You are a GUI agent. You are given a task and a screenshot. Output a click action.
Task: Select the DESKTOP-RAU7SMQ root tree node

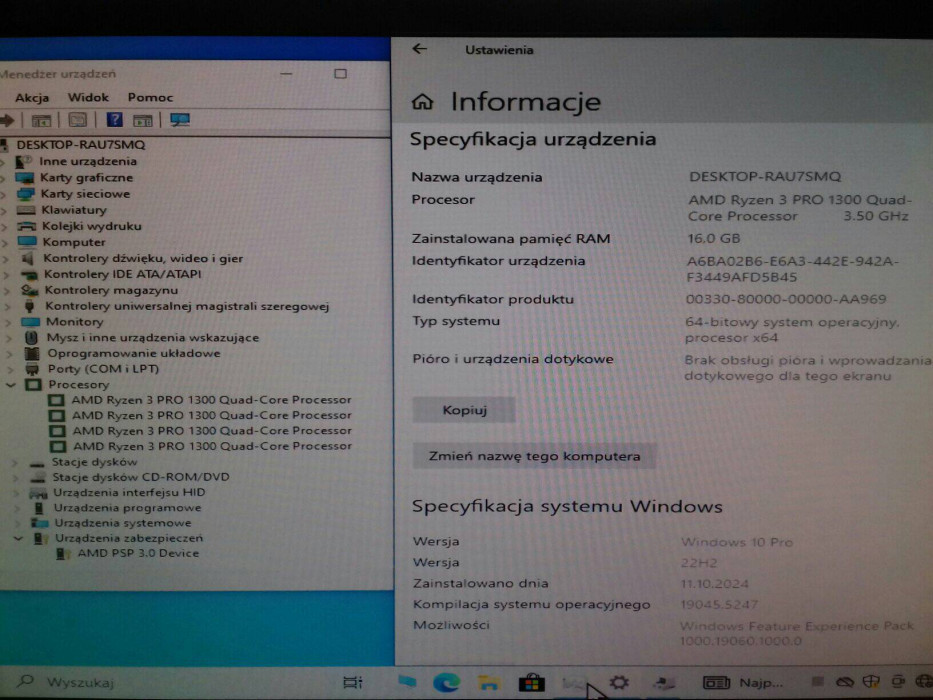pos(80,145)
